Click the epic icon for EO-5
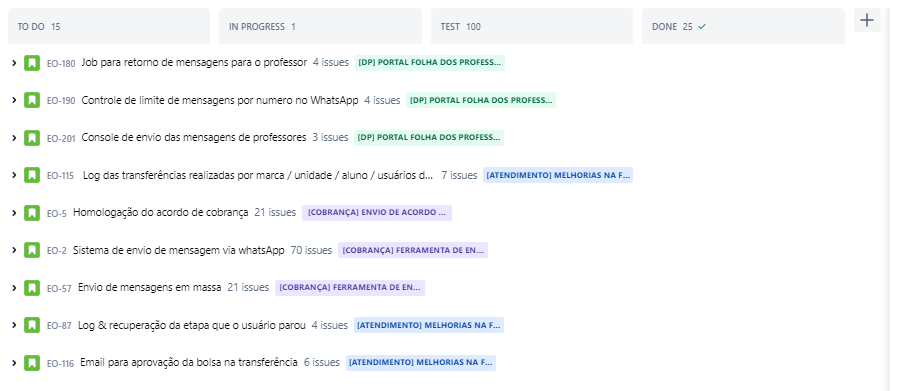 tap(32, 213)
